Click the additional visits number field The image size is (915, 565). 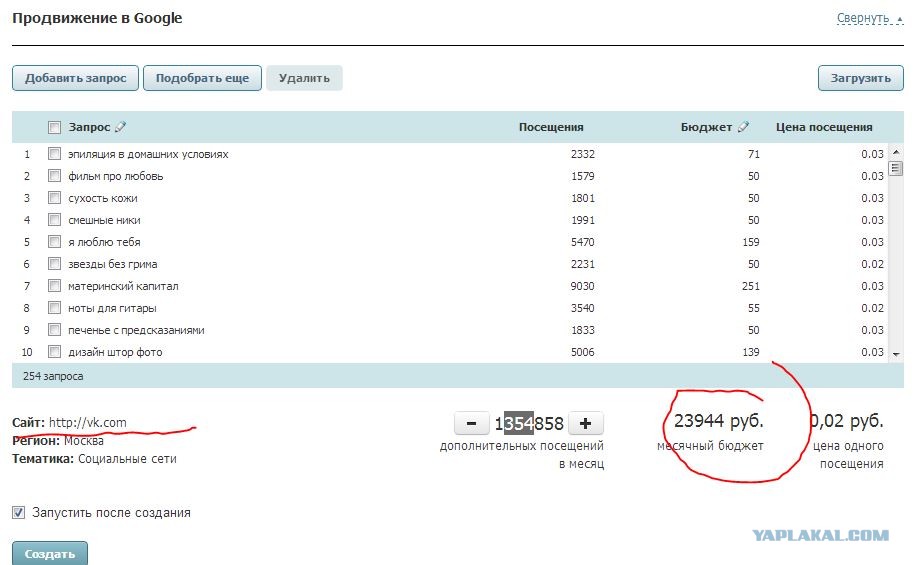(x=529, y=423)
